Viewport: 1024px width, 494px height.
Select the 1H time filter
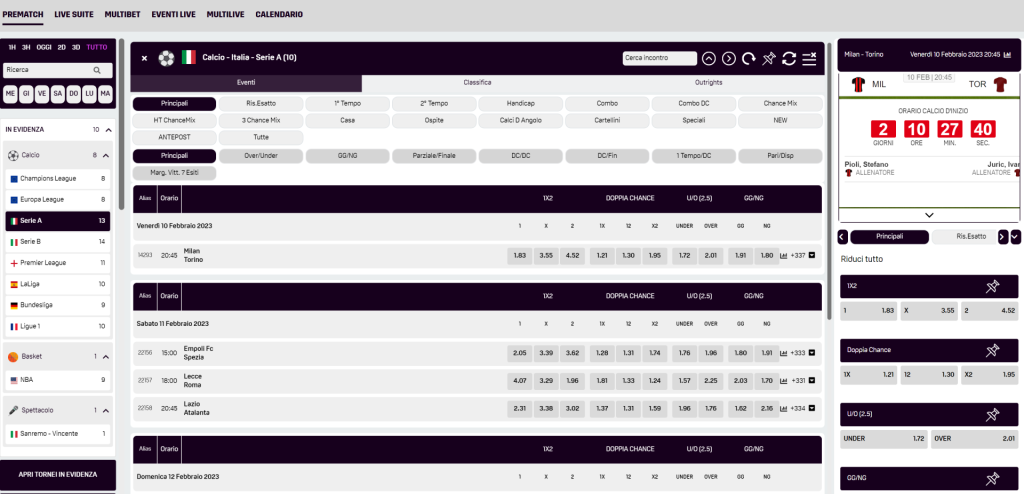click(12, 47)
